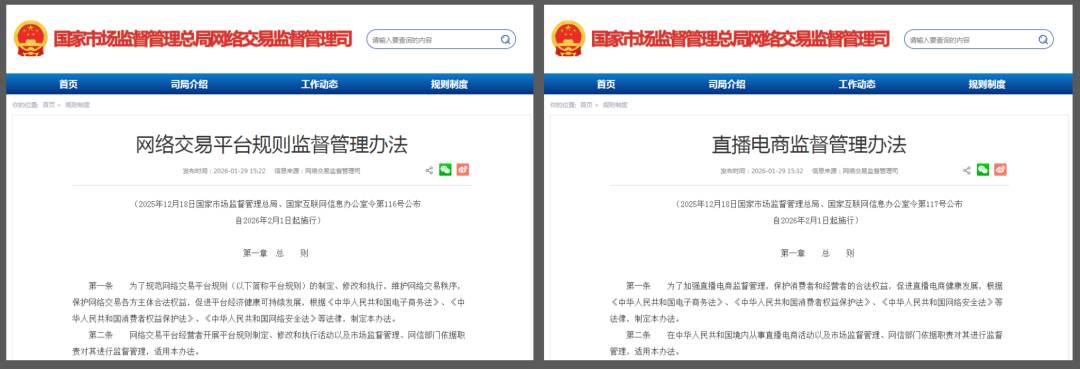Click the share icon under 直播电商监督管理办法
1080x369 pixels.
coord(967,170)
